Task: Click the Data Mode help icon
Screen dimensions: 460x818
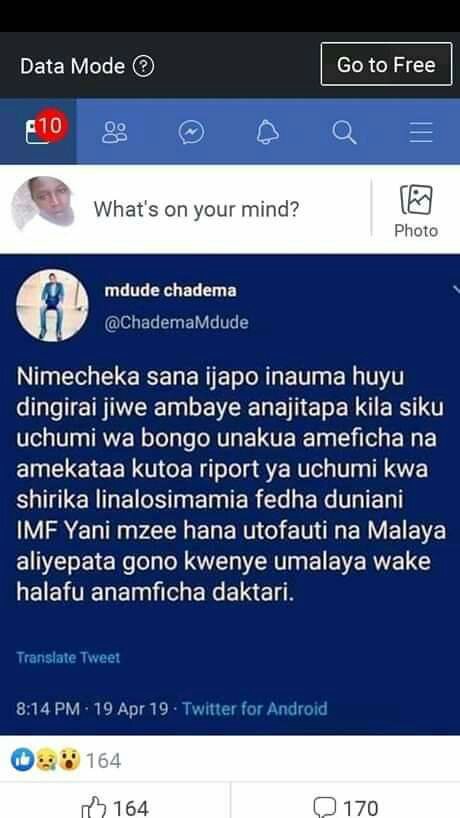Action: [143, 66]
